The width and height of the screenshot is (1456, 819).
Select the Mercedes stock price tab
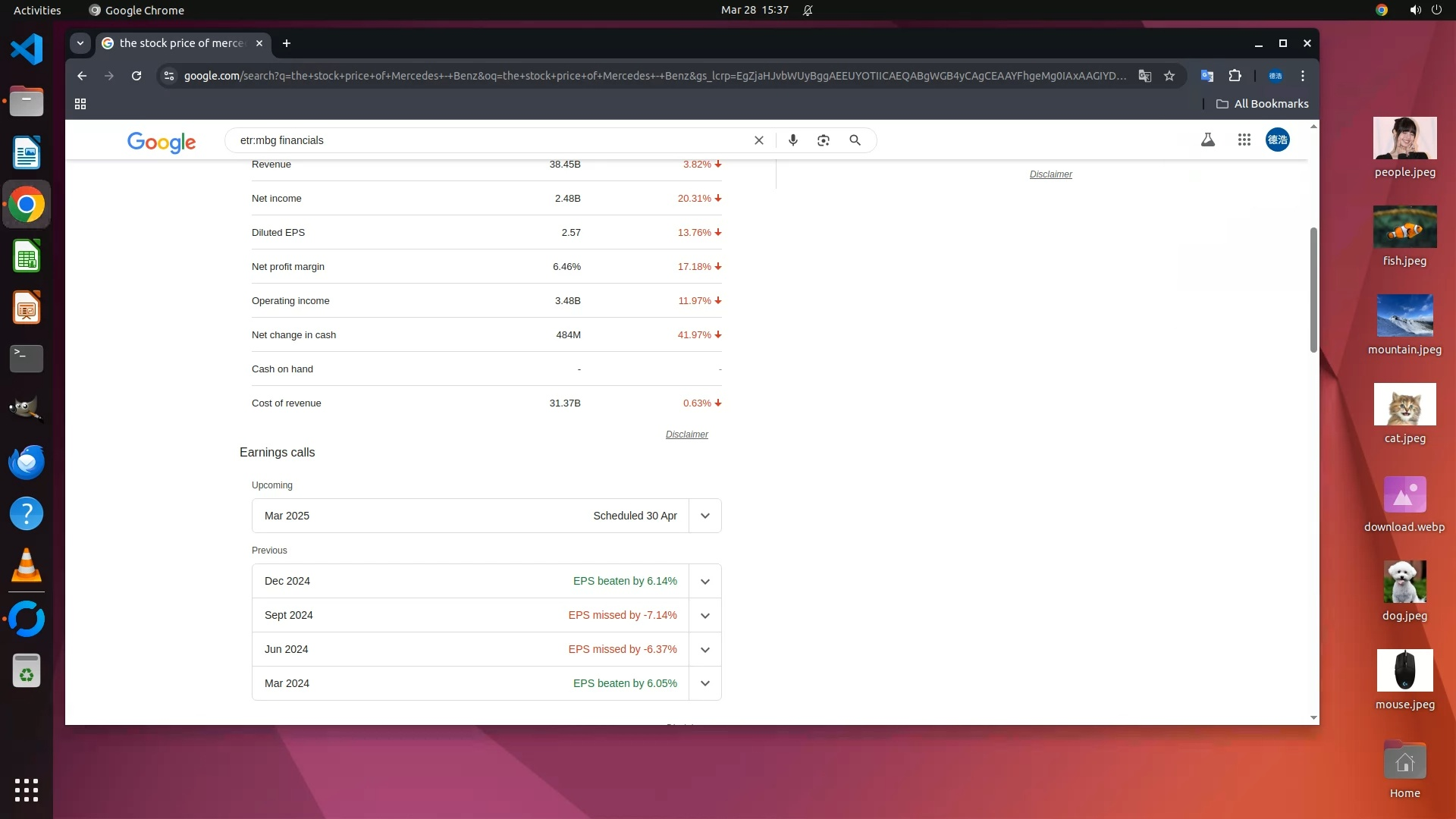[x=182, y=43]
